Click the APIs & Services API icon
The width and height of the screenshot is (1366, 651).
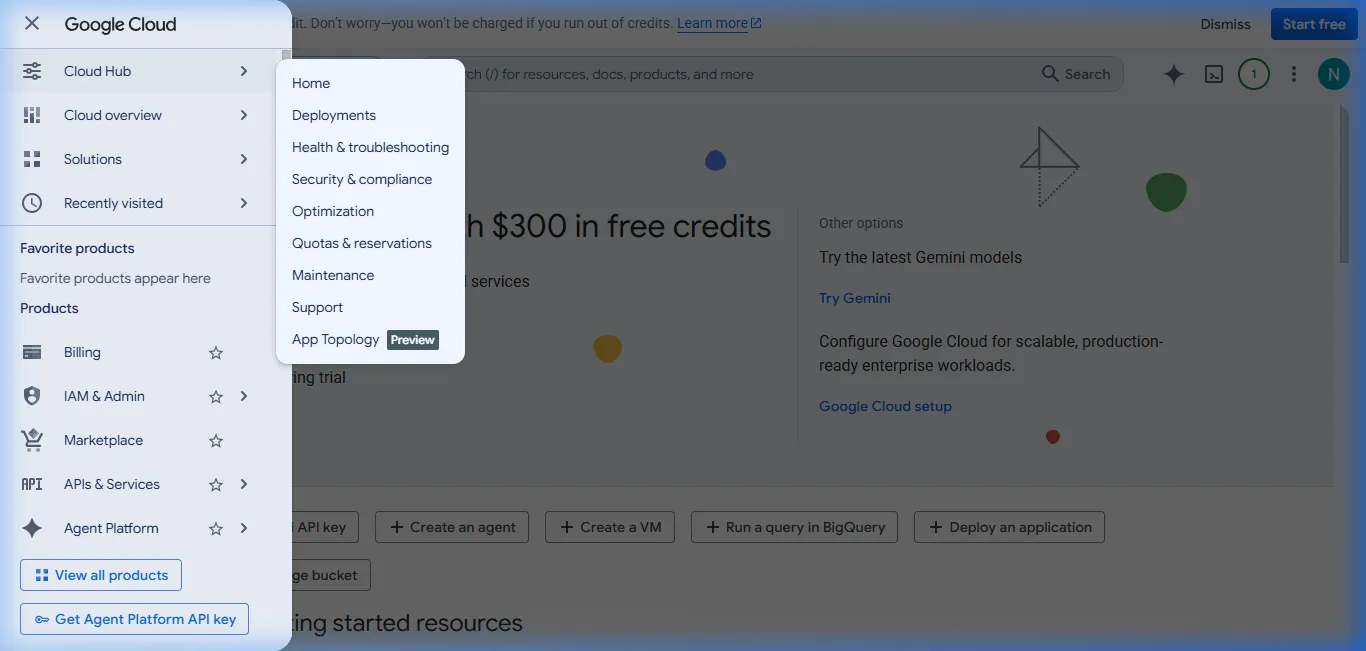click(32, 484)
